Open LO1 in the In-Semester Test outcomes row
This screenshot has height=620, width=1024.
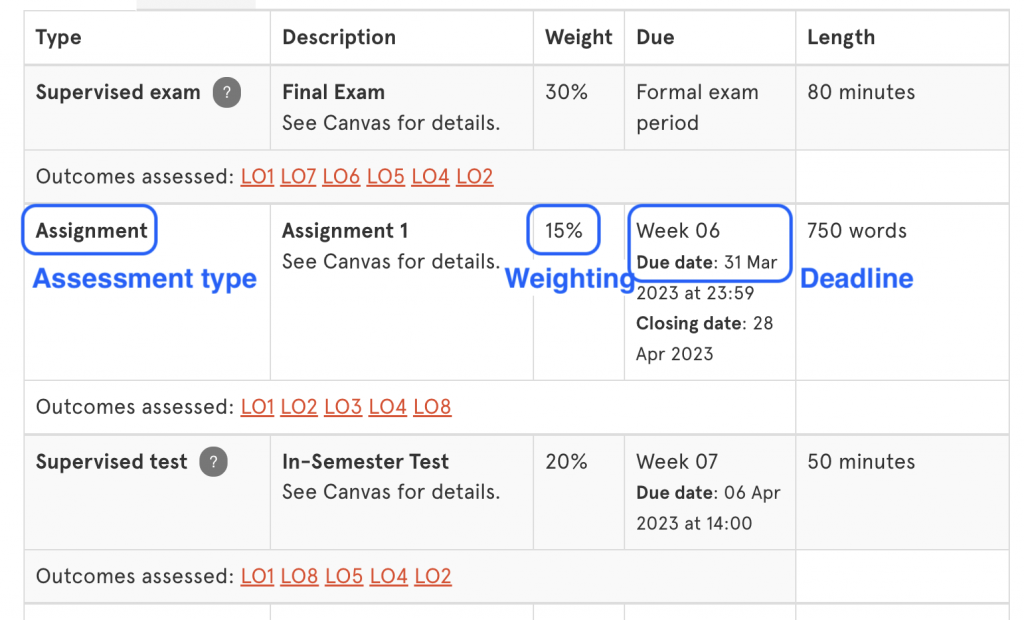[257, 576]
